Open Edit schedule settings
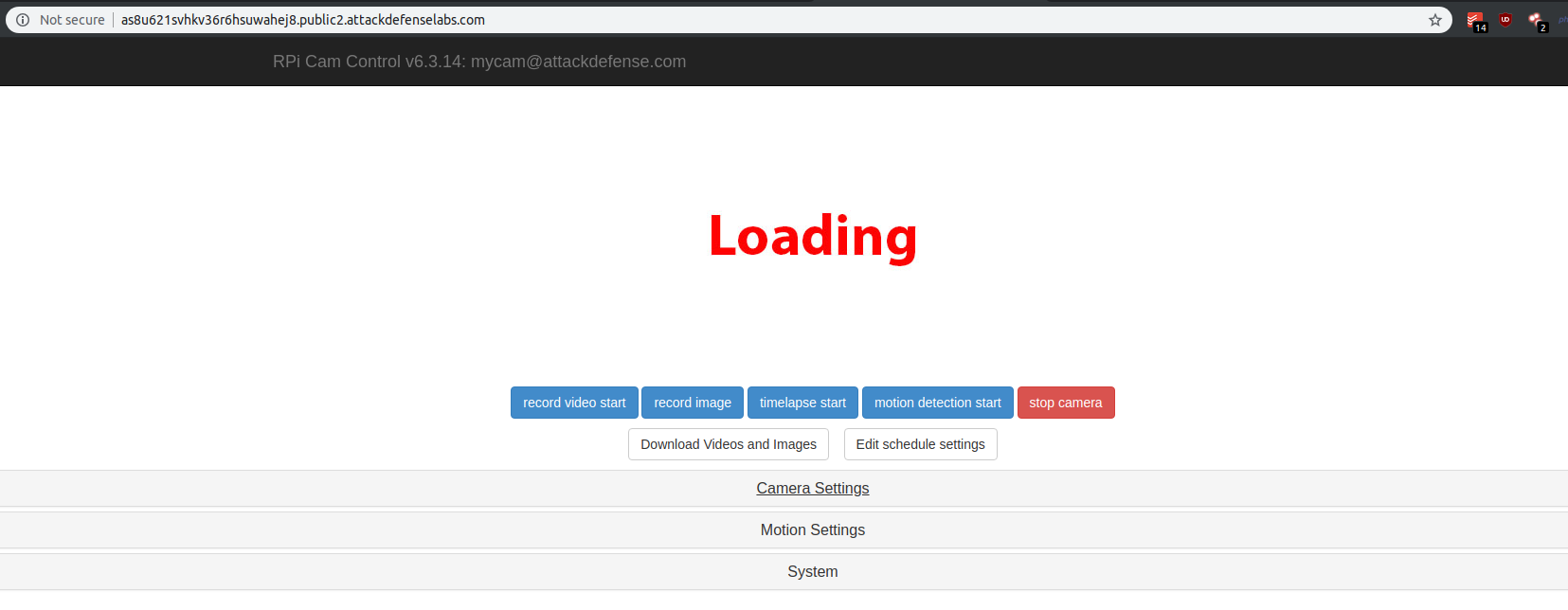This screenshot has height=610, width=1568. pos(920,444)
